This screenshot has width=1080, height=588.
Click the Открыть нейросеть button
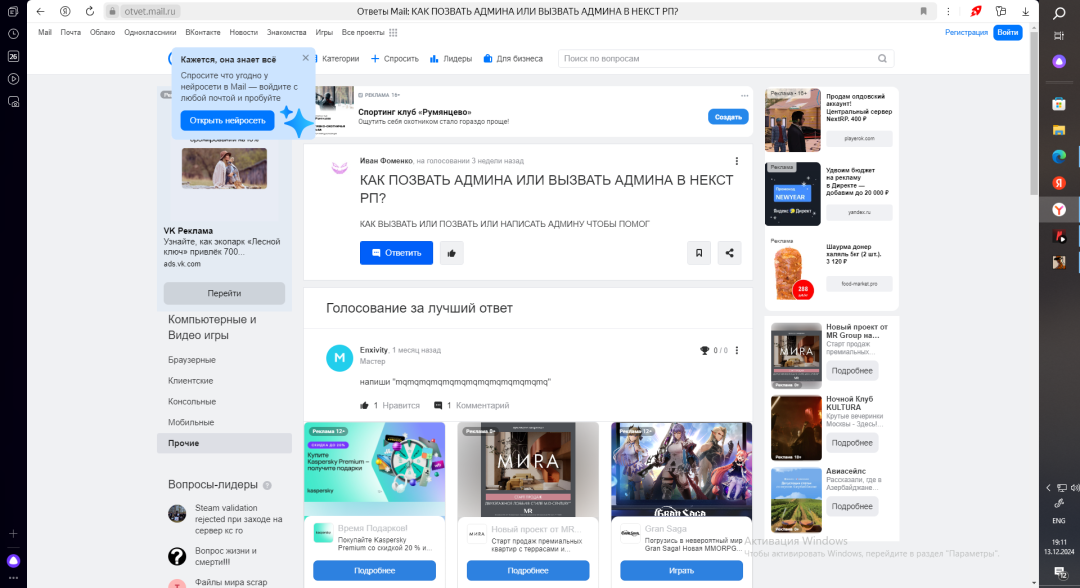point(227,120)
